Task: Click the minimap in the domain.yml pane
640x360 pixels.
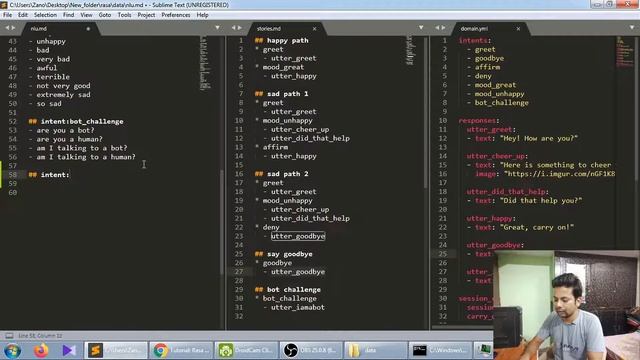Action: (624, 52)
